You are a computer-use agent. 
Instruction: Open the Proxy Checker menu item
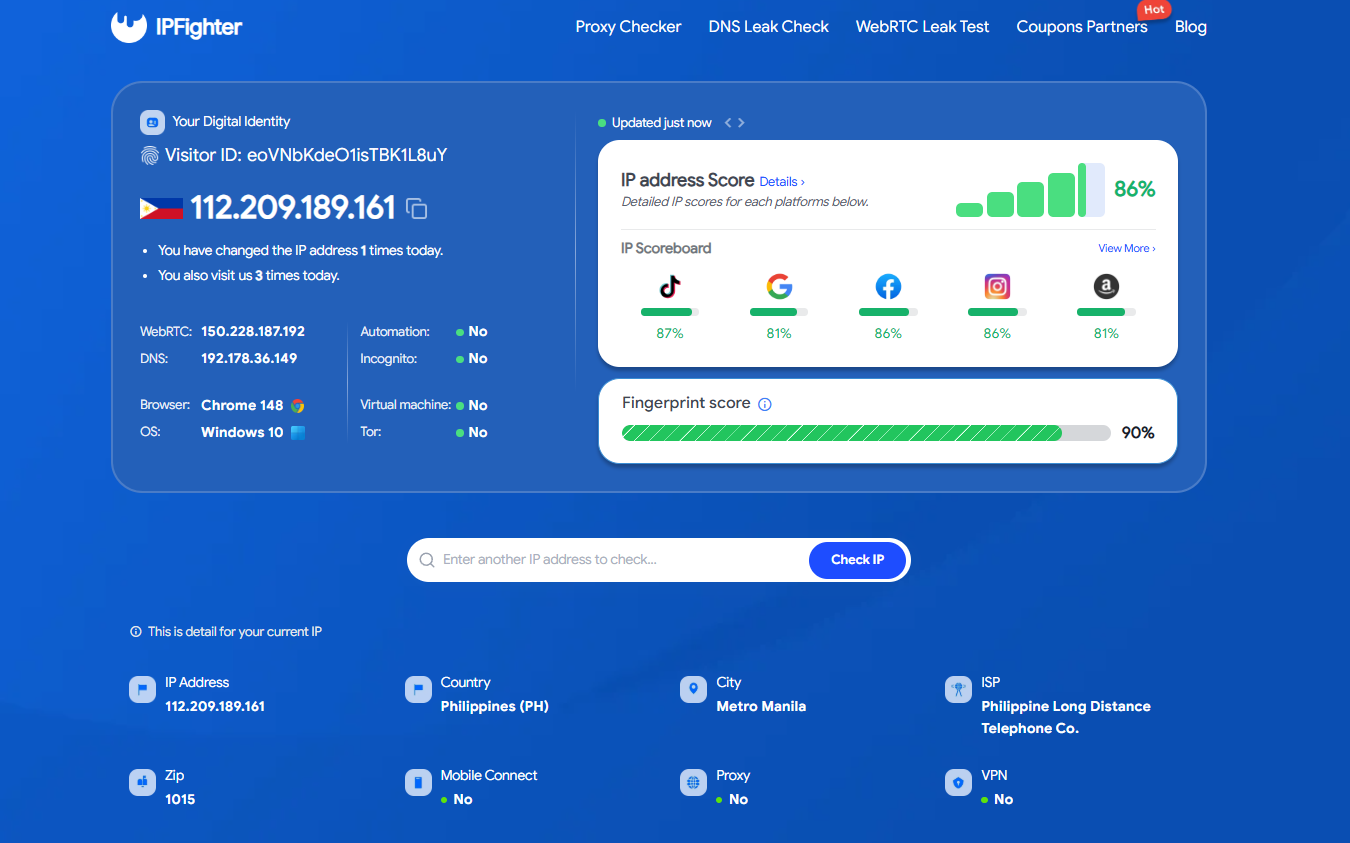[x=628, y=27]
